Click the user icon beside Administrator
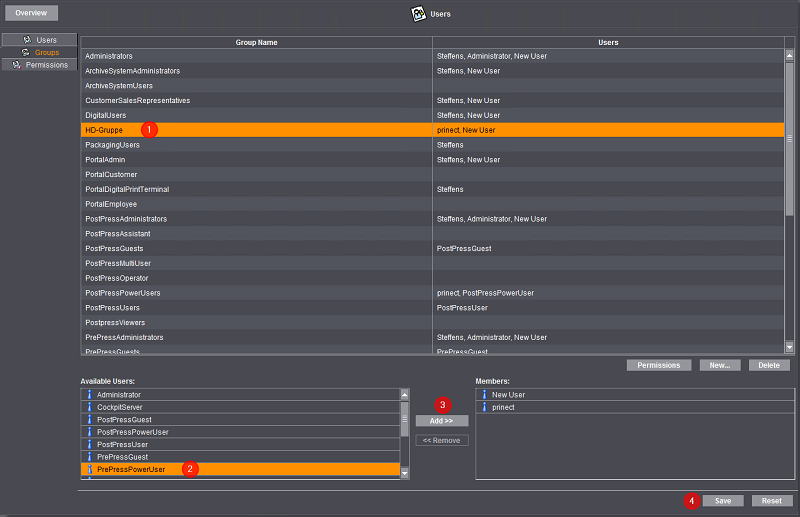The height and width of the screenshot is (517, 800). (x=89, y=395)
